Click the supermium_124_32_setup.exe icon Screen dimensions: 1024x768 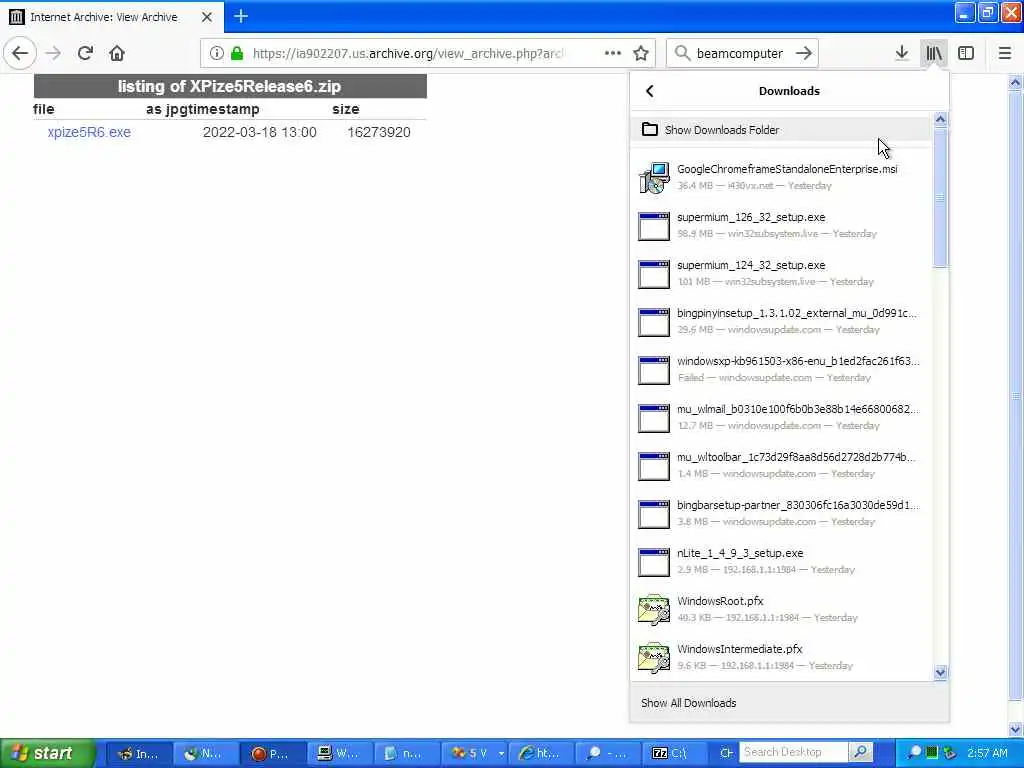(x=654, y=274)
